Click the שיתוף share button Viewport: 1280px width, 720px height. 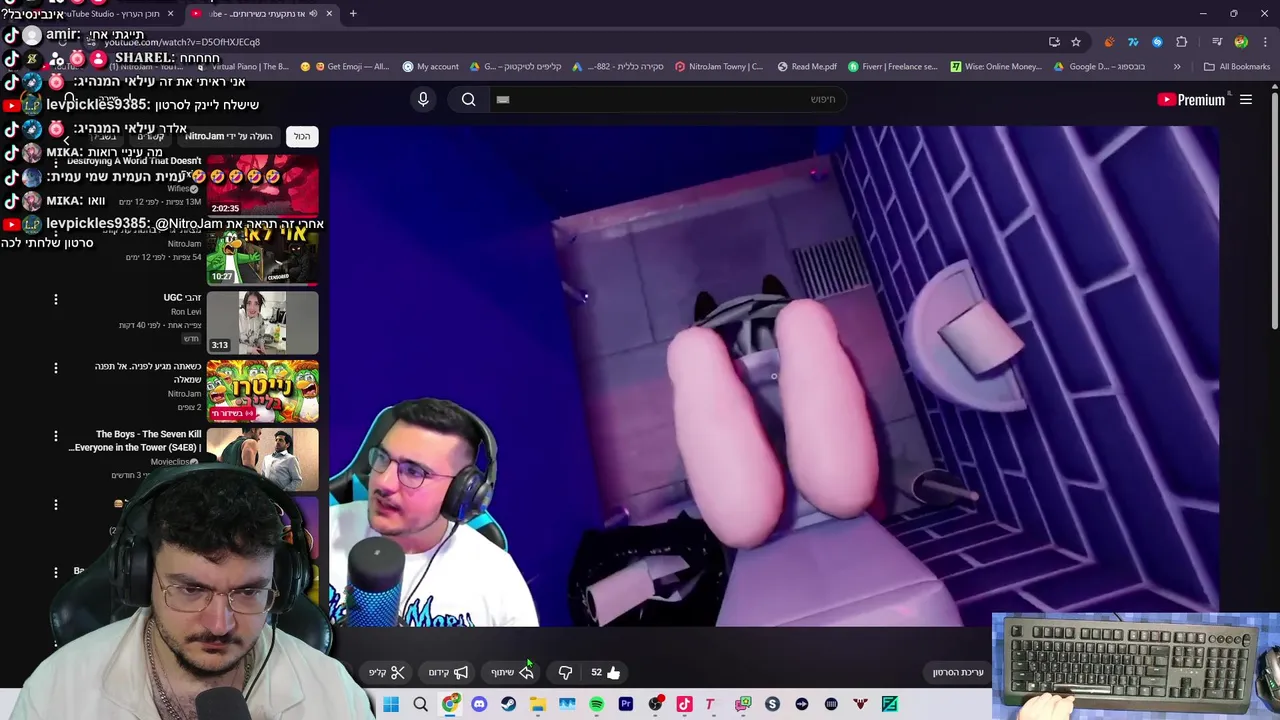pos(512,672)
